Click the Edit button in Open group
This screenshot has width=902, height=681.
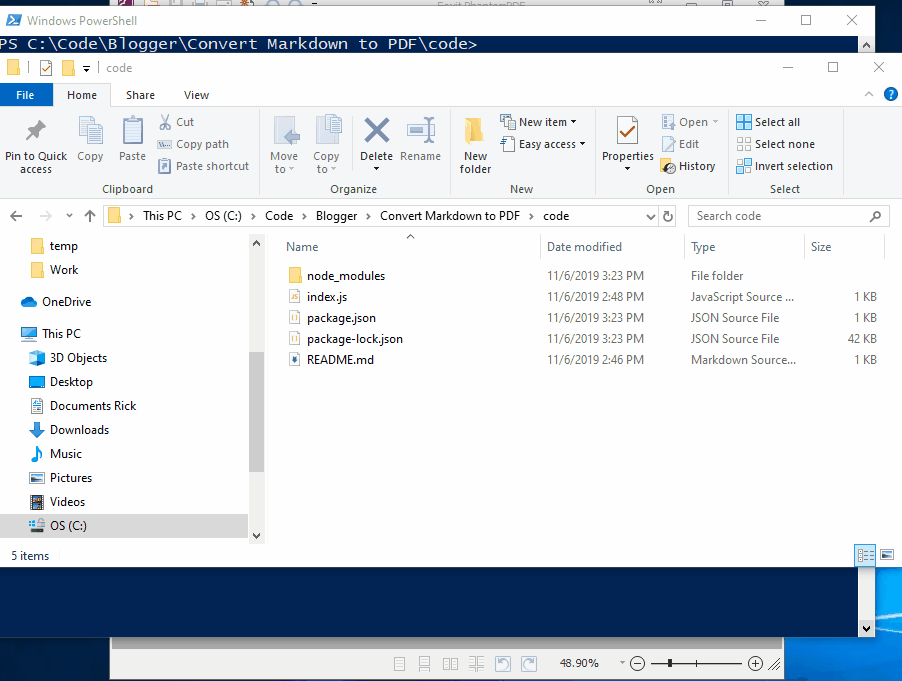pyautogui.click(x=681, y=144)
